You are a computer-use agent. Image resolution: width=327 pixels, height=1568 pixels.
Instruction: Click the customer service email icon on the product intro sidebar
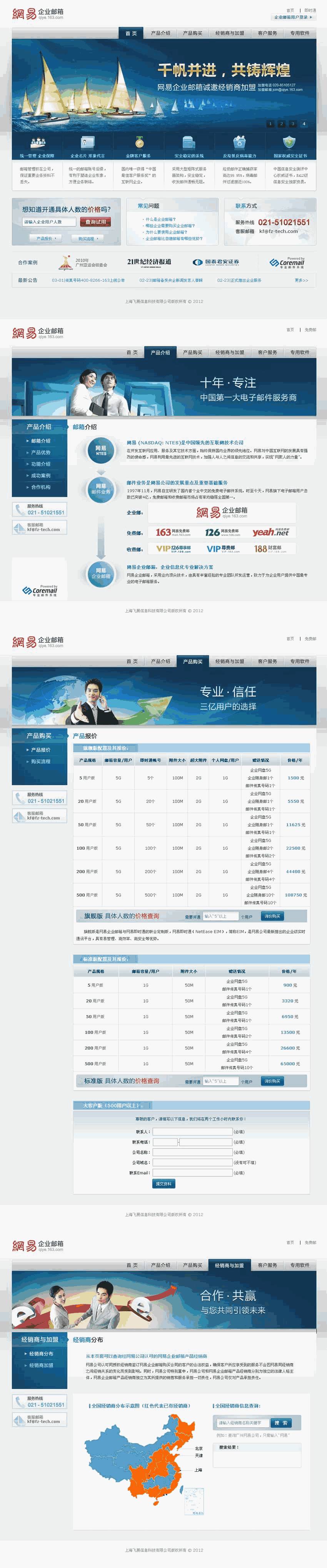tap(19, 527)
